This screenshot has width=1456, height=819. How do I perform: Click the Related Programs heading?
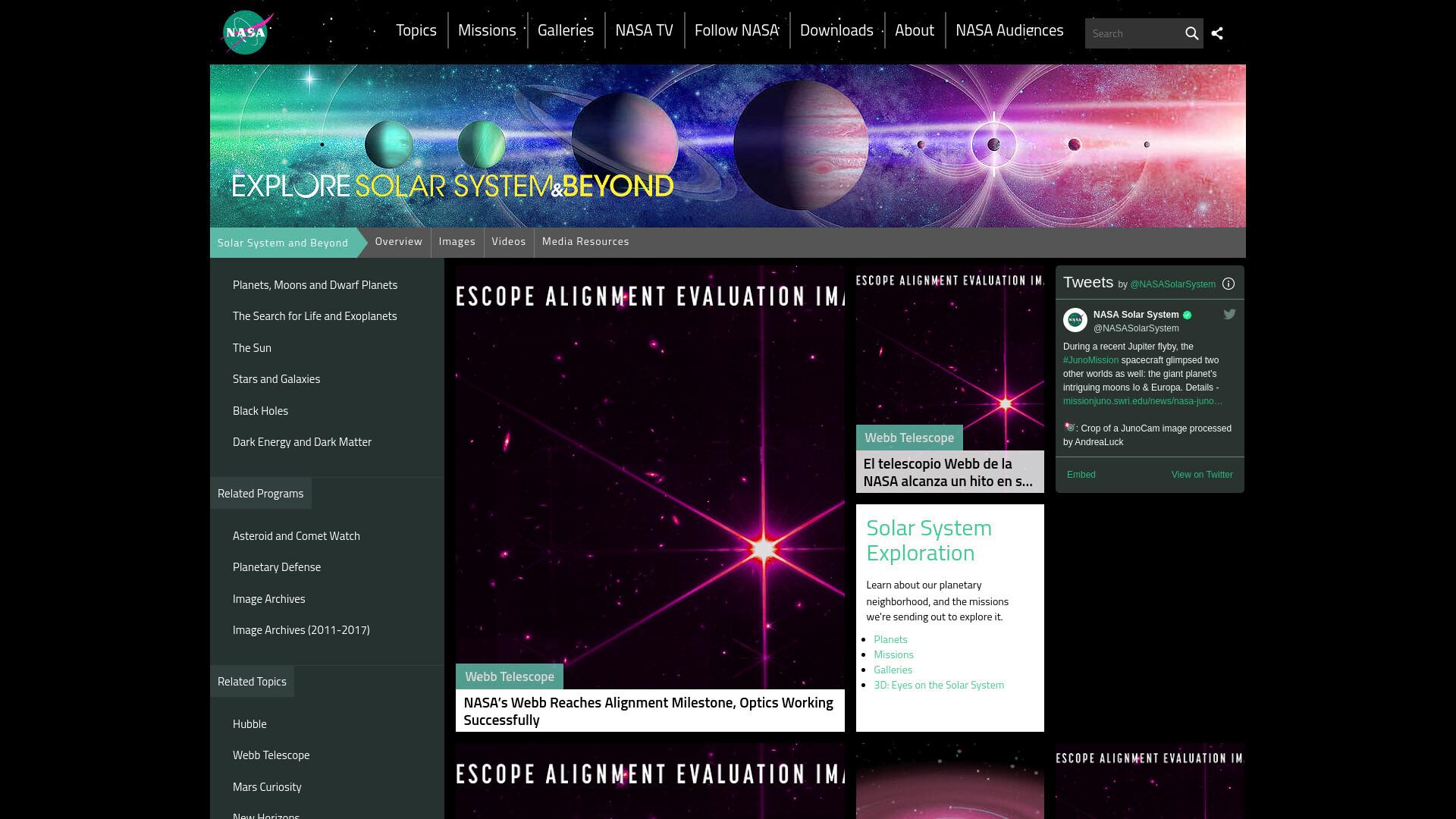click(260, 494)
